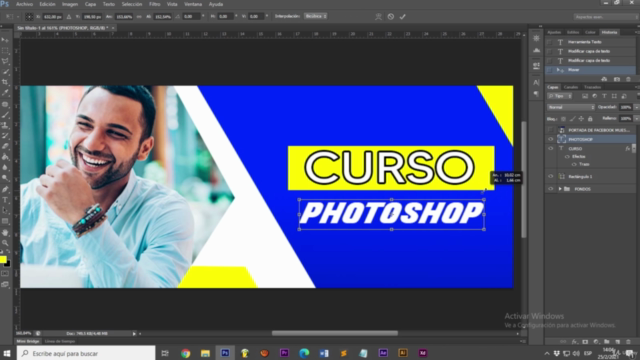Open the blend mode Normal dropdown
640x360 pixels.
(571, 107)
